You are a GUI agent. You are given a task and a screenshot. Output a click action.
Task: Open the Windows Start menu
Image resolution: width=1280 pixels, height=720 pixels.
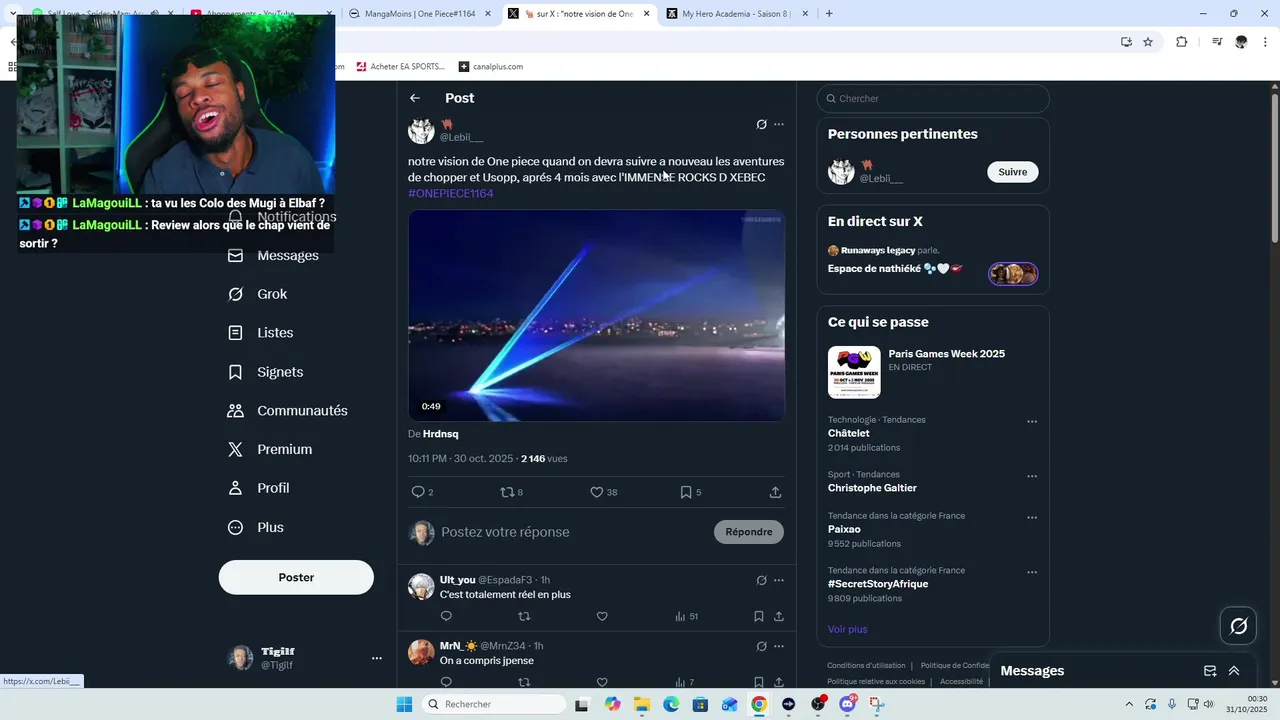tap(404, 704)
